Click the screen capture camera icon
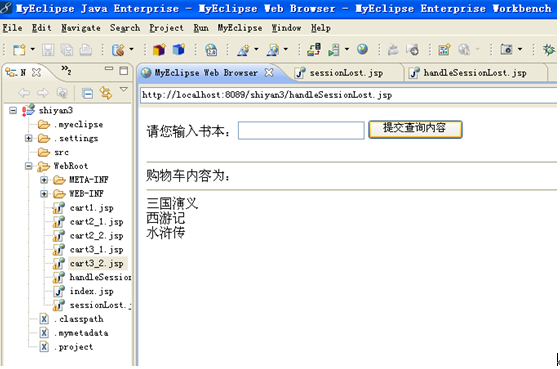Image resolution: width=560 pixels, height=369 pixels. coord(506,49)
